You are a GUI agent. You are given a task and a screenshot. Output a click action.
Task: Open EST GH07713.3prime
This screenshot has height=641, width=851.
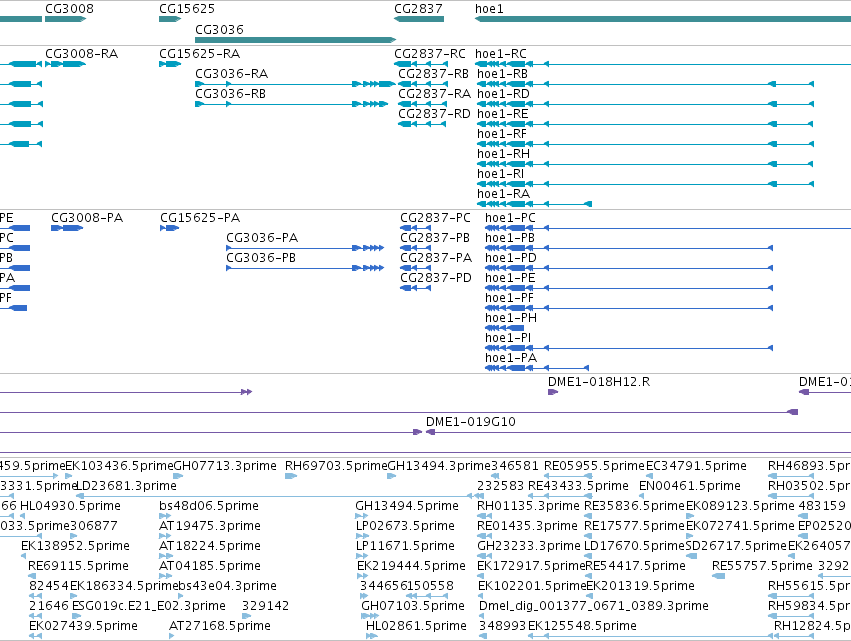177,476
